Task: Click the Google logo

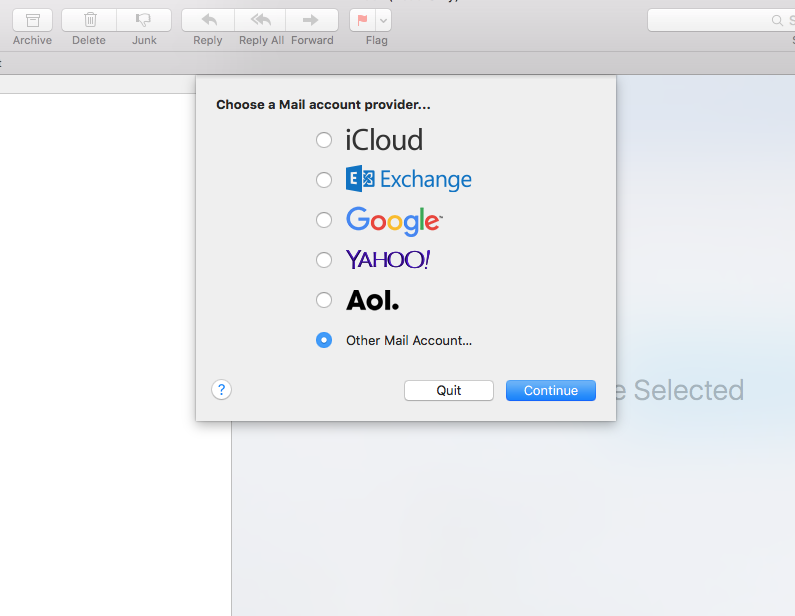Action: (394, 221)
